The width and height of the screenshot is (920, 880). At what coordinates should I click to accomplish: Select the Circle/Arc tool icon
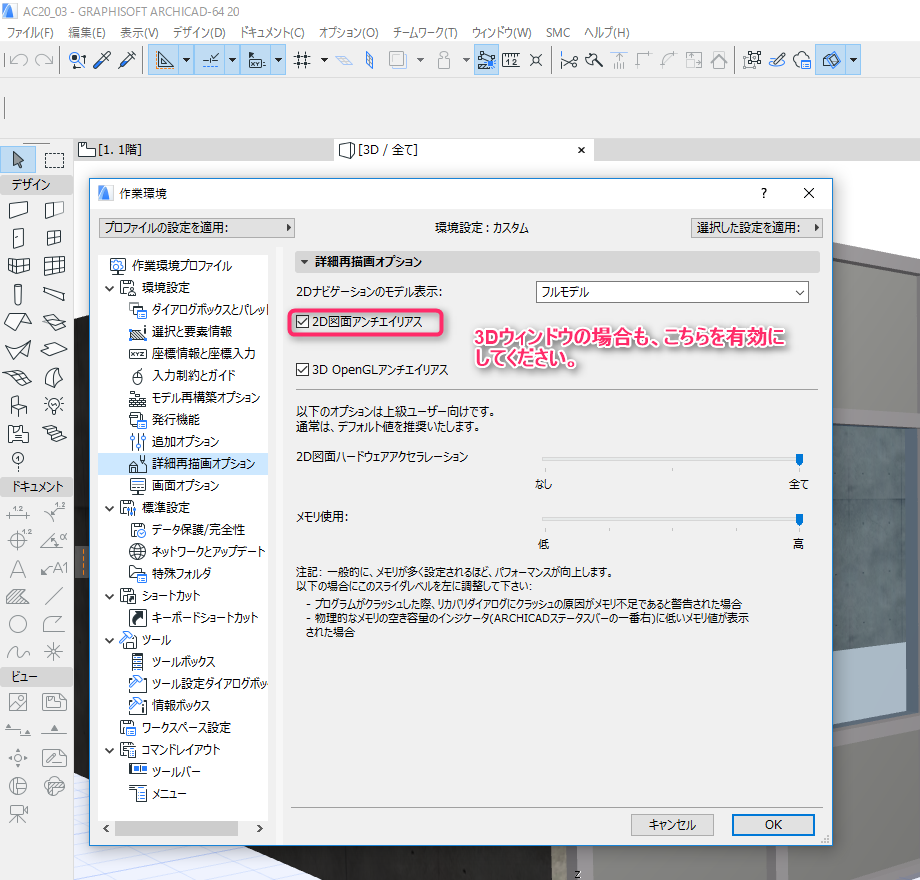click(x=18, y=624)
